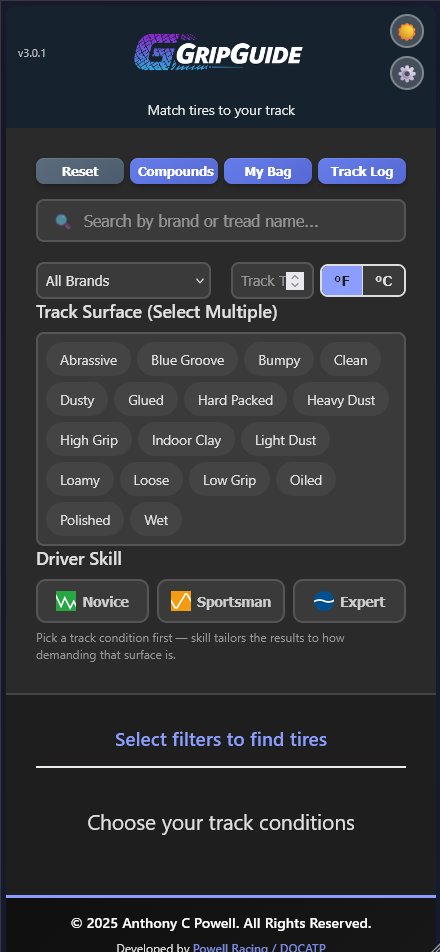The height and width of the screenshot is (952, 440).
Task: Select the Glued surface
Action: 146,400
